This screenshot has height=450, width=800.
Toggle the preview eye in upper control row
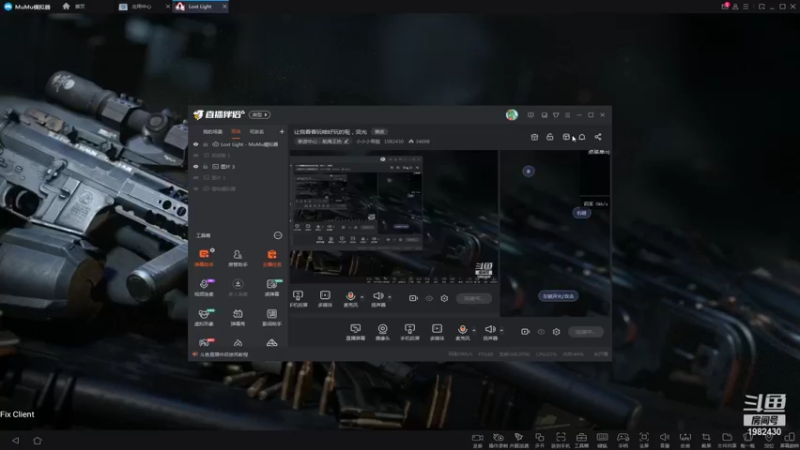[x=429, y=298]
